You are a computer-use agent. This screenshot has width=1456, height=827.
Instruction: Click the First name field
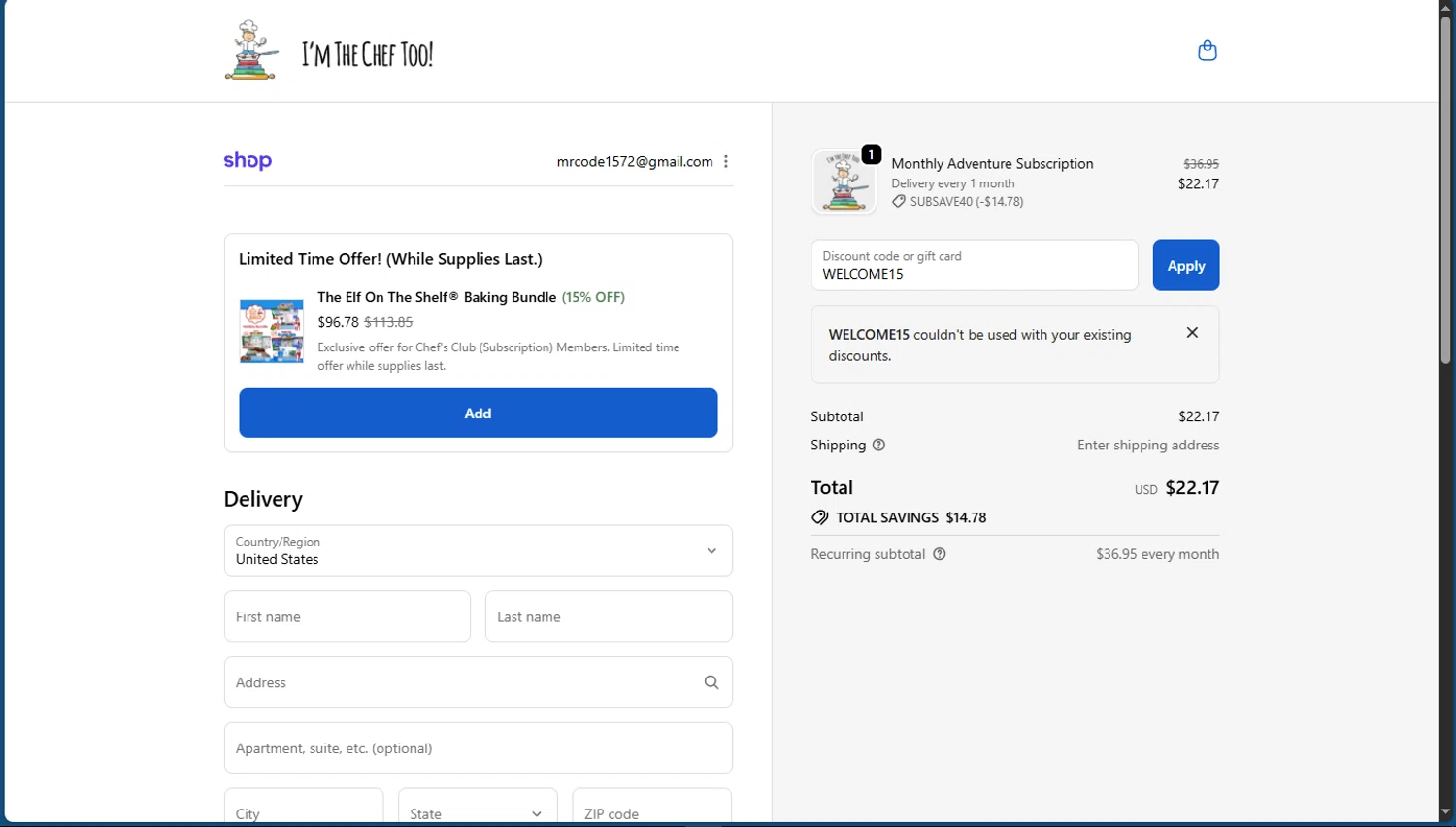pos(347,616)
